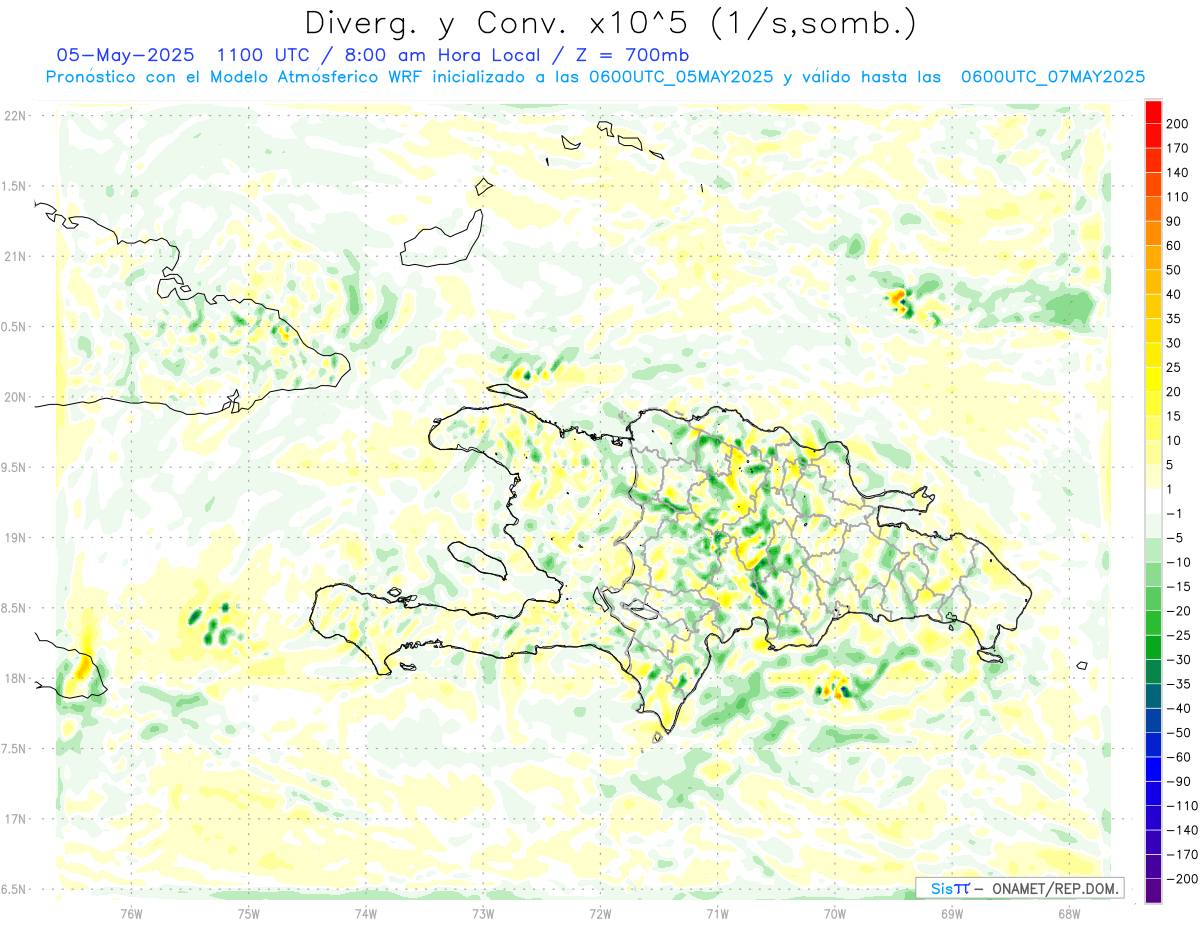Click the '71W' longitude label
This screenshot has height=927, width=1200.
pyautogui.click(x=717, y=913)
